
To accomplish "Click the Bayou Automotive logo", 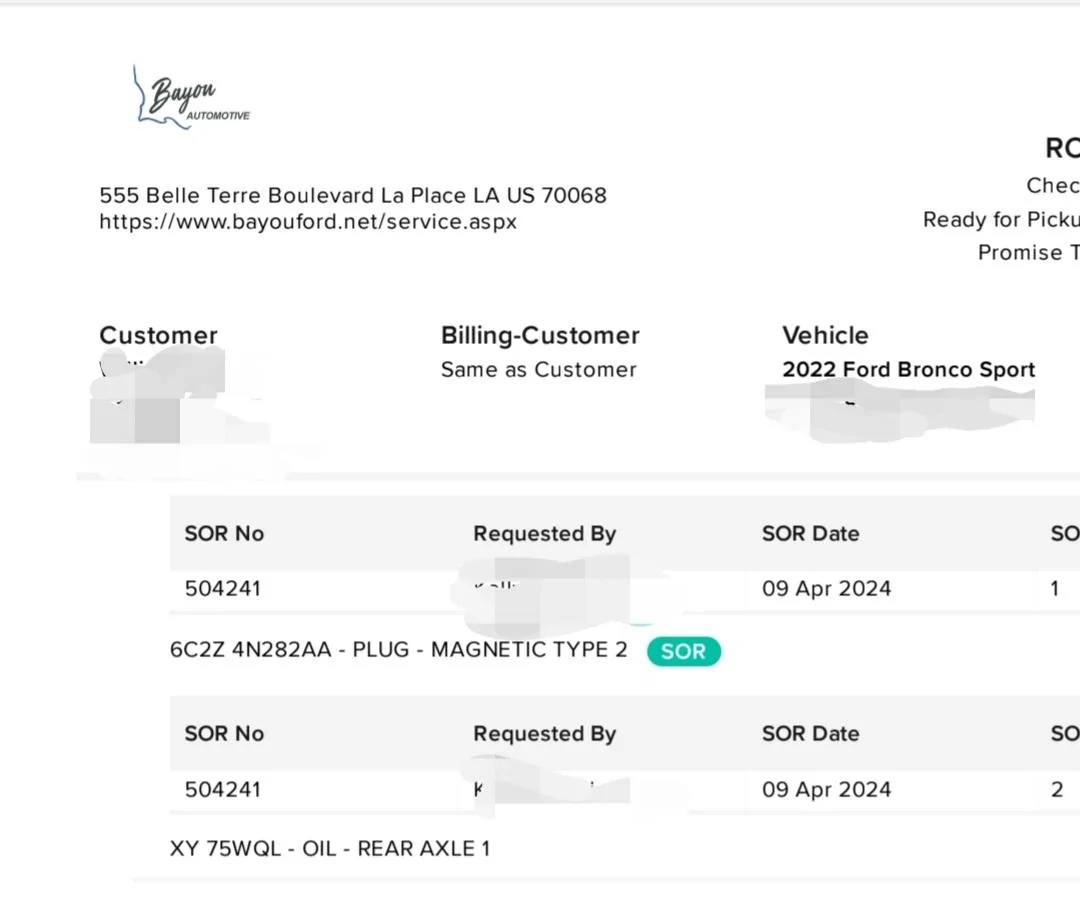I will (x=191, y=98).
